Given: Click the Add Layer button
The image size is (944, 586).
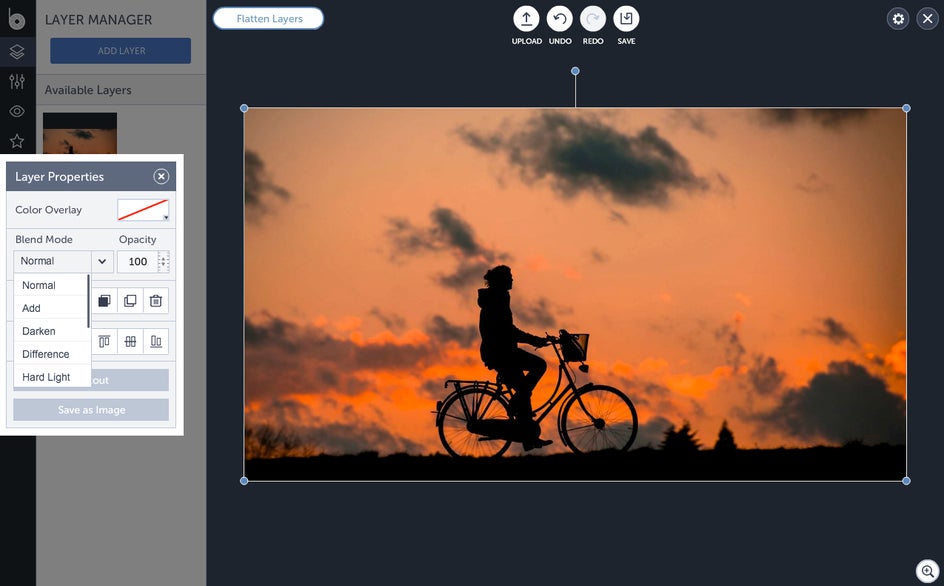Looking at the screenshot, I should pos(120,51).
